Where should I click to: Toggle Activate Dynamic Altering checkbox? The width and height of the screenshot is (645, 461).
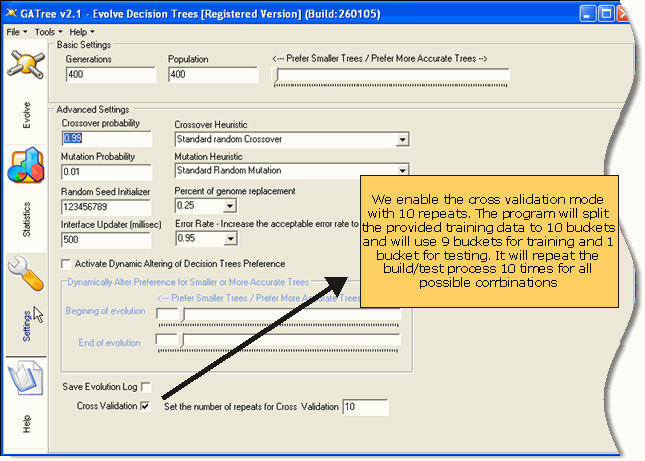(66, 264)
